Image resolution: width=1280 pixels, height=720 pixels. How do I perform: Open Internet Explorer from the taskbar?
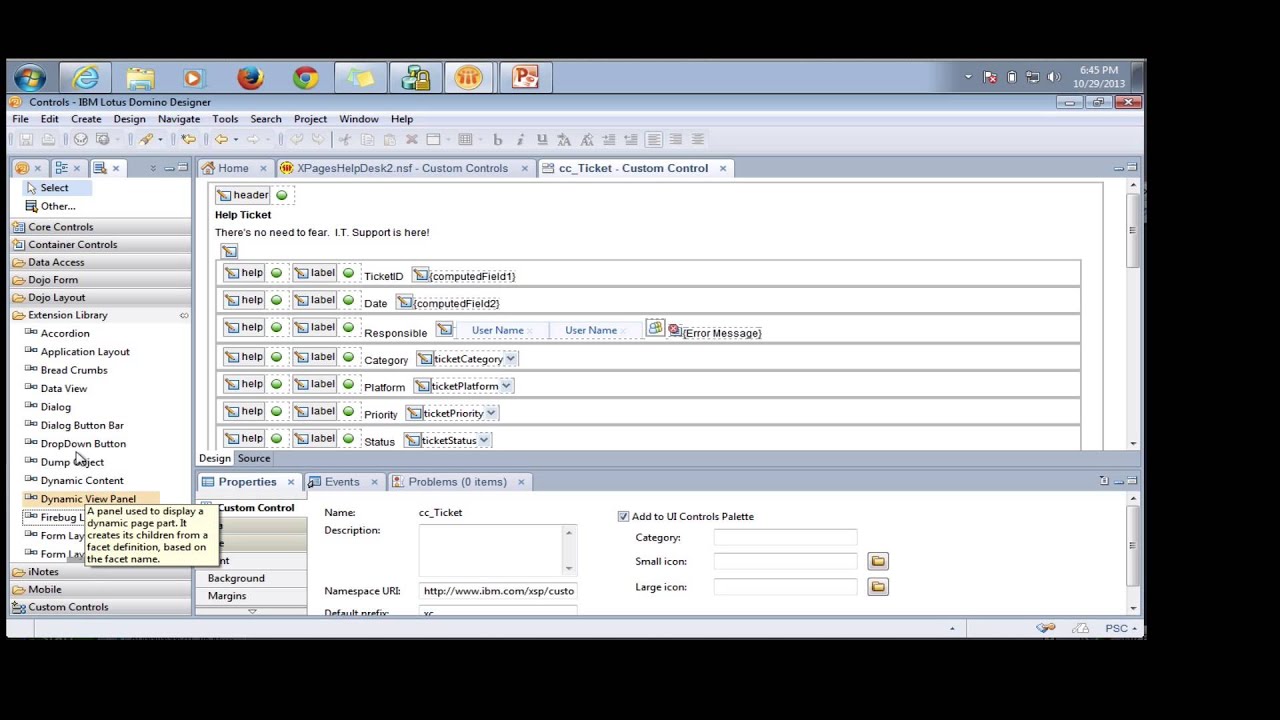[86, 78]
